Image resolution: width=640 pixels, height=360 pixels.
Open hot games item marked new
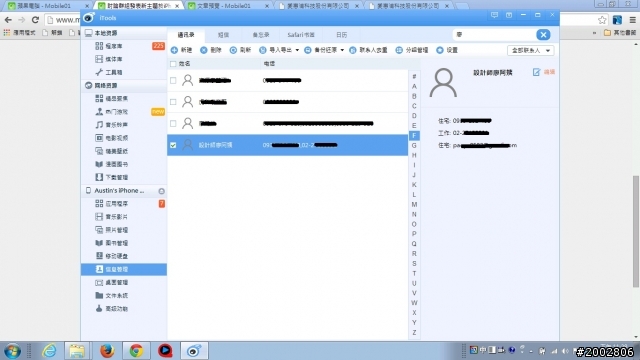[x=124, y=111]
